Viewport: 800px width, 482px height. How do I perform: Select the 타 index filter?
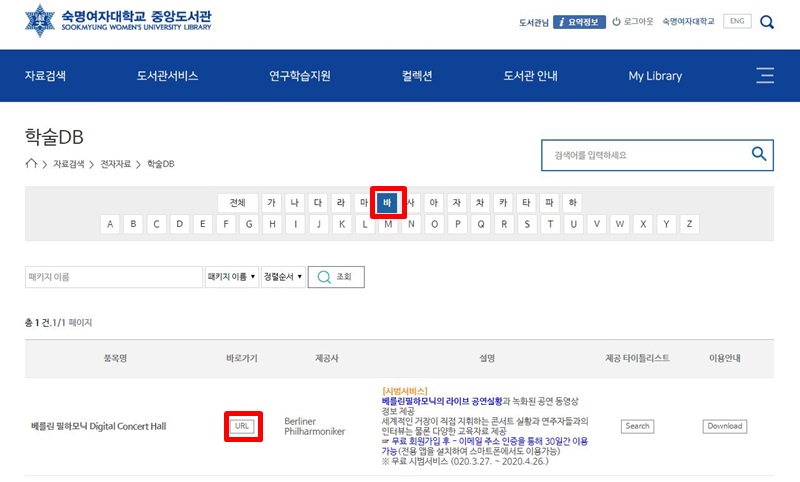(x=526, y=203)
